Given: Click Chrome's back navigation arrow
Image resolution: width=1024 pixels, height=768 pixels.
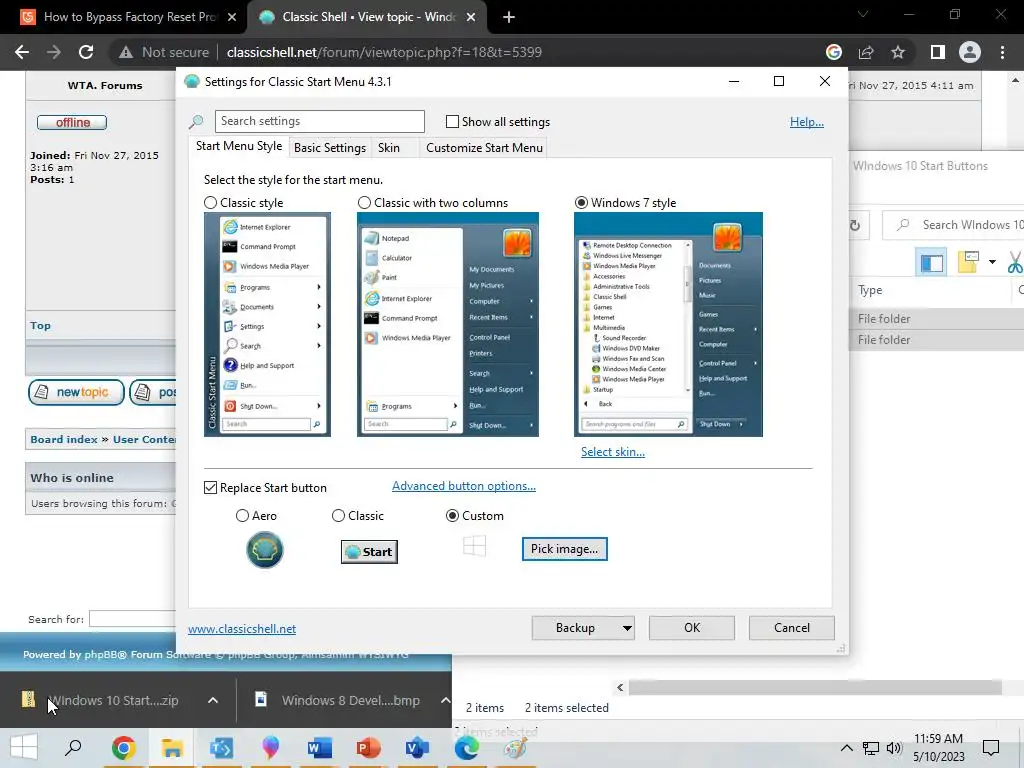Looking at the screenshot, I should tap(22, 52).
